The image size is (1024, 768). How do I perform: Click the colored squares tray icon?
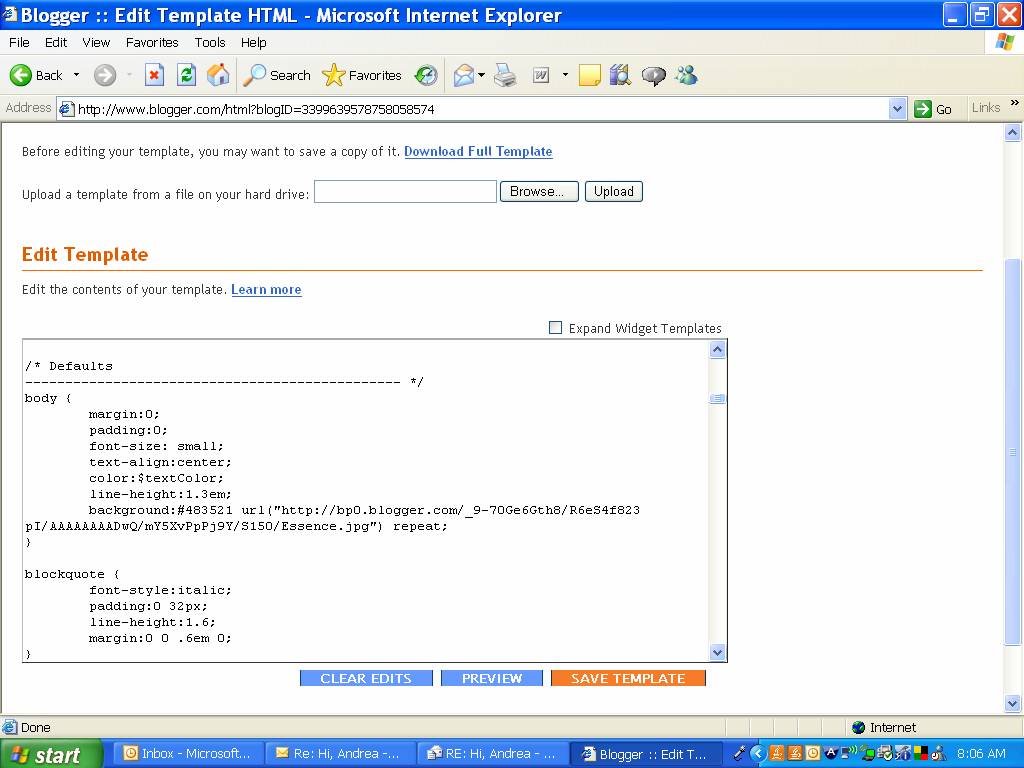click(921, 753)
